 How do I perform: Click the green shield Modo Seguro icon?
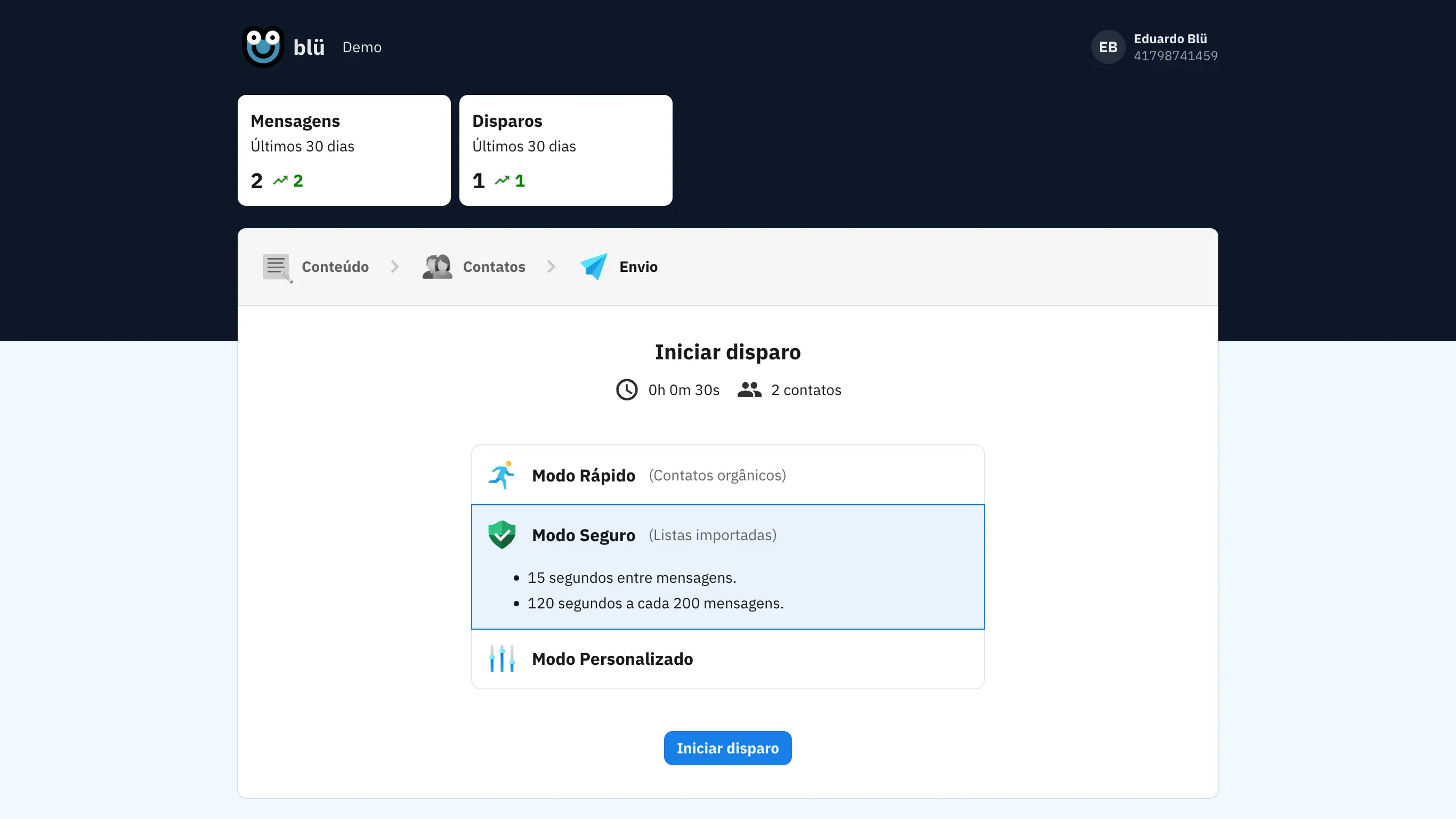coord(501,534)
